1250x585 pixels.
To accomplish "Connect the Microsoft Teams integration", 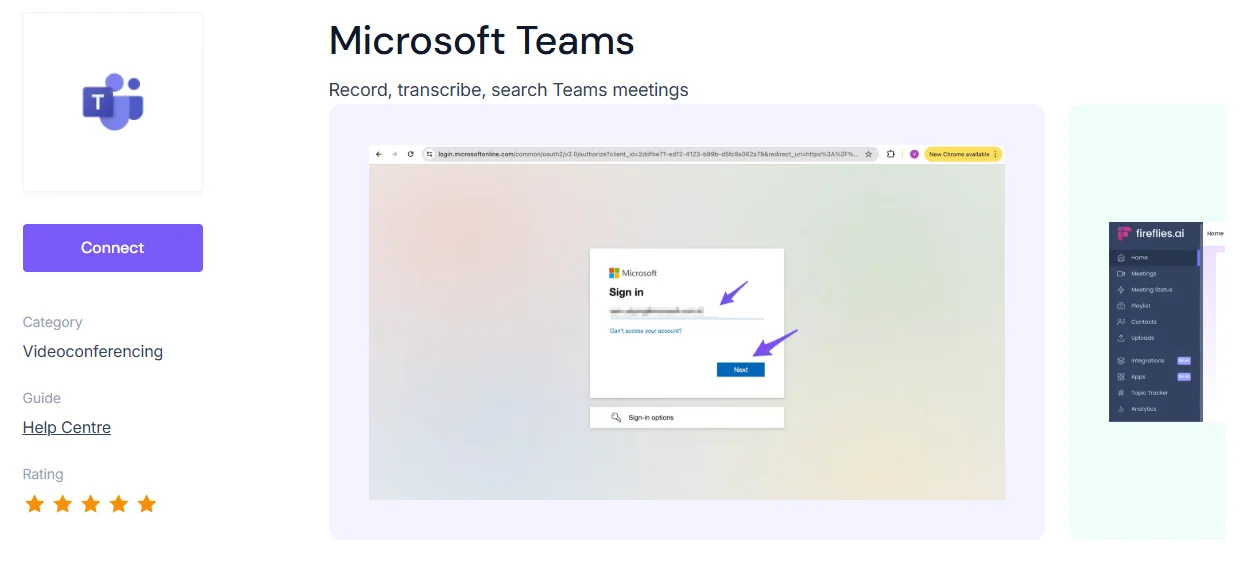I will tap(113, 248).
